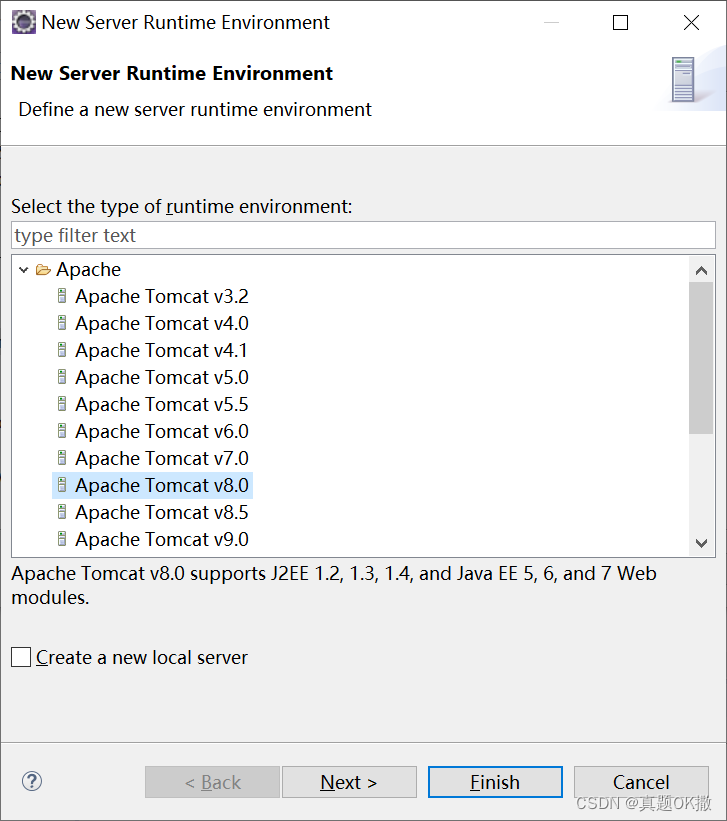This screenshot has width=727, height=821.
Task: Click the server icon beside Apache Tomcat v9.0
Action: click(62, 539)
